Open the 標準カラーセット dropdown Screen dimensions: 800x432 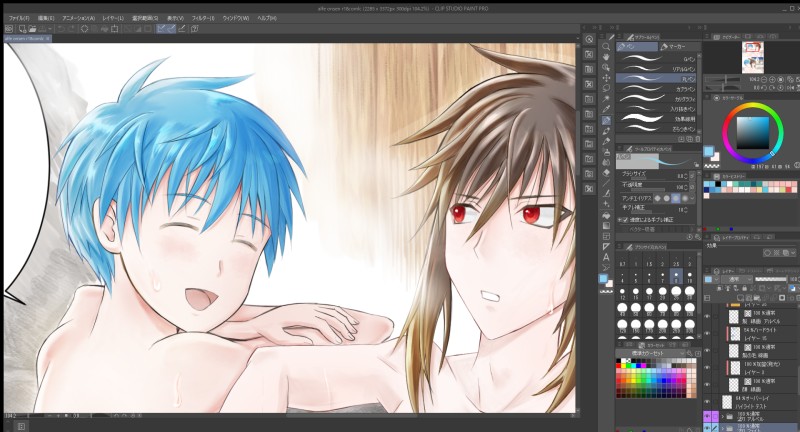(x=651, y=353)
